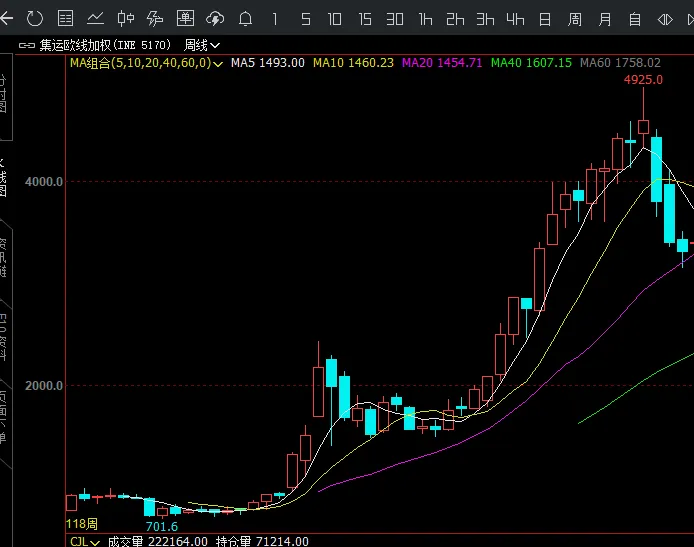This screenshot has height=547, width=694.
Task: Go back with the left arrow icon
Action: (7, 19)
